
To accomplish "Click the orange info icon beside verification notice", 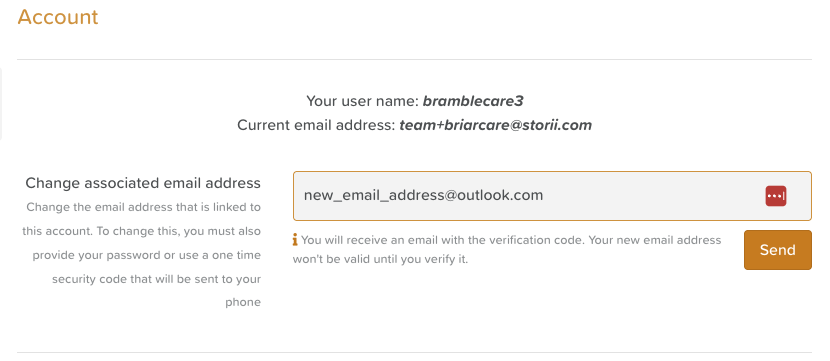I will (x=295, y=240).
